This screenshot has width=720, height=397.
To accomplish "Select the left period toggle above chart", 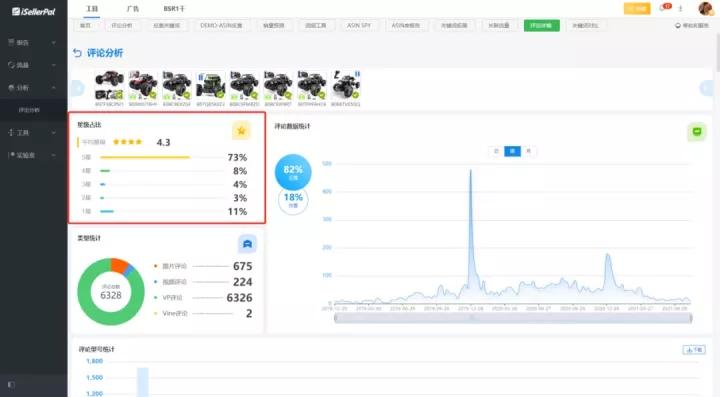I will pyautogui.click(x=496, y=151).
